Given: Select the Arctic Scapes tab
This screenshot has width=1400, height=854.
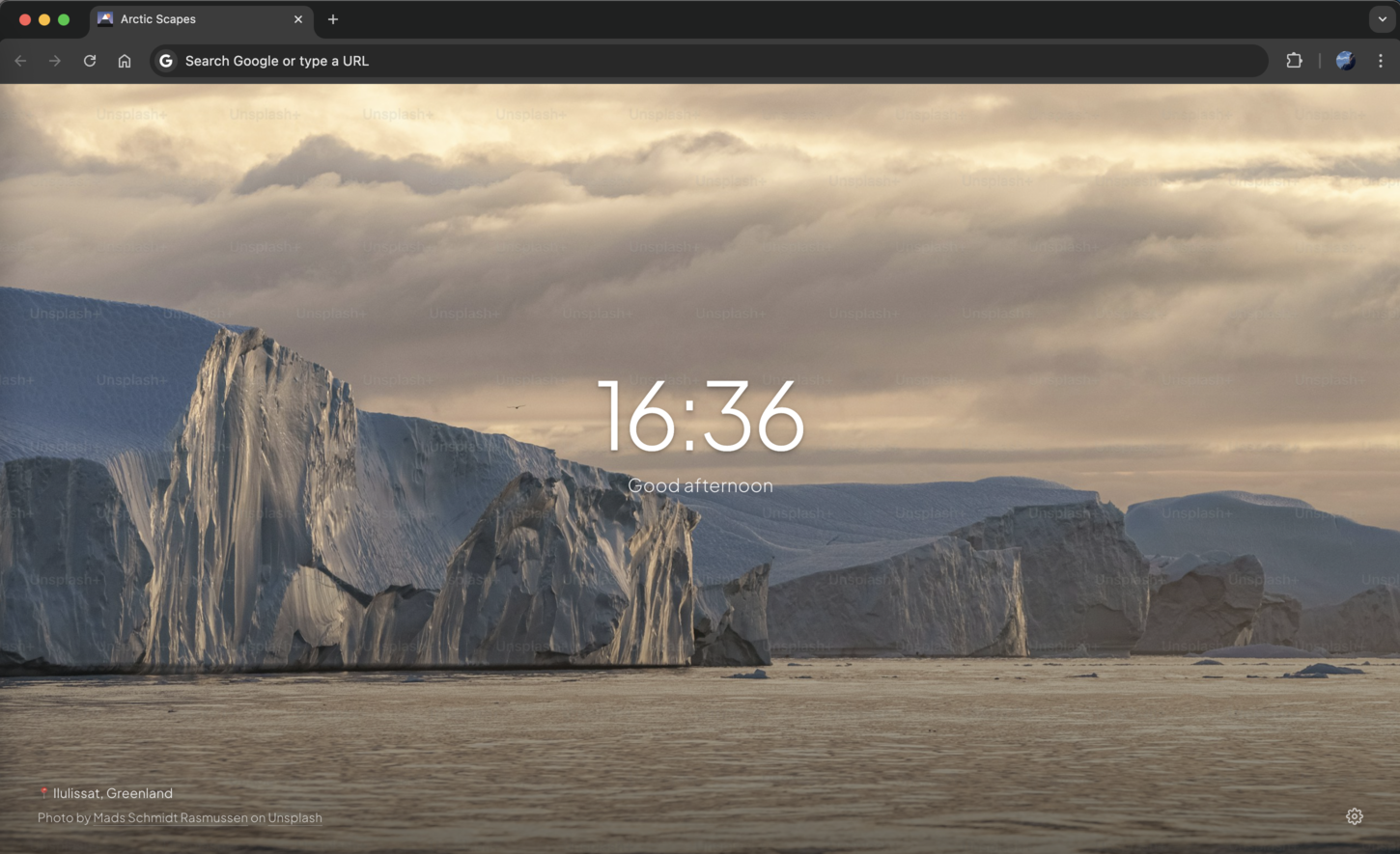Looking at the screenshot, I should click(183, 19).
